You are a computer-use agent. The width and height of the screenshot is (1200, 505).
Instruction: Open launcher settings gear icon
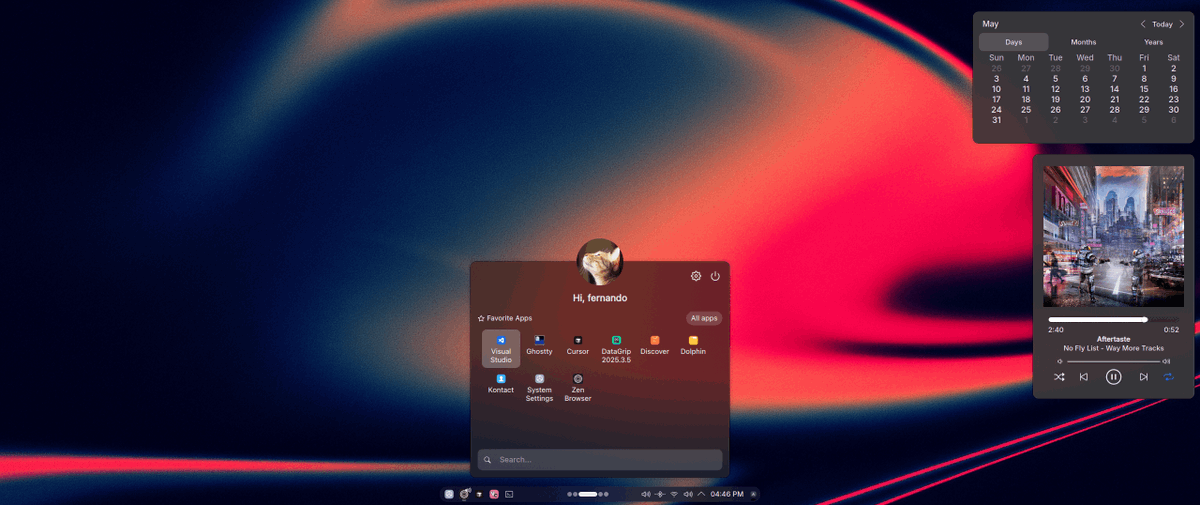tap(696, 276)
